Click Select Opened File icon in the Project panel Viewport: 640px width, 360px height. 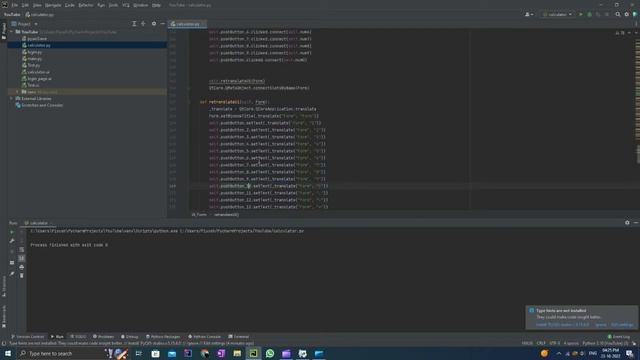tap(134, 24)
